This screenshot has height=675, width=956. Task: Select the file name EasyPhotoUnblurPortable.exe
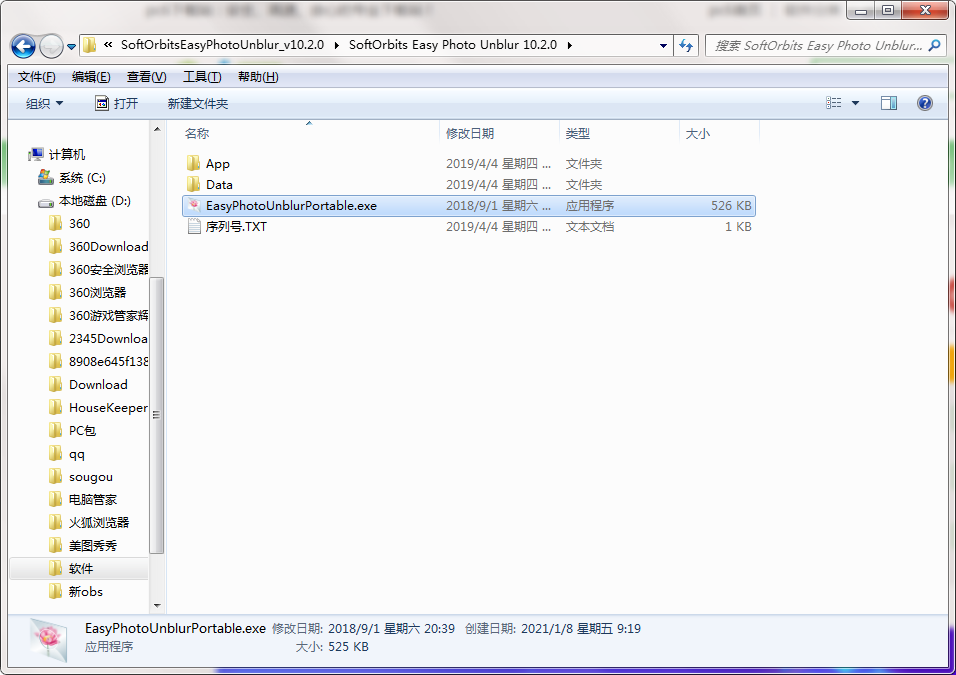[x=291, y=205]
